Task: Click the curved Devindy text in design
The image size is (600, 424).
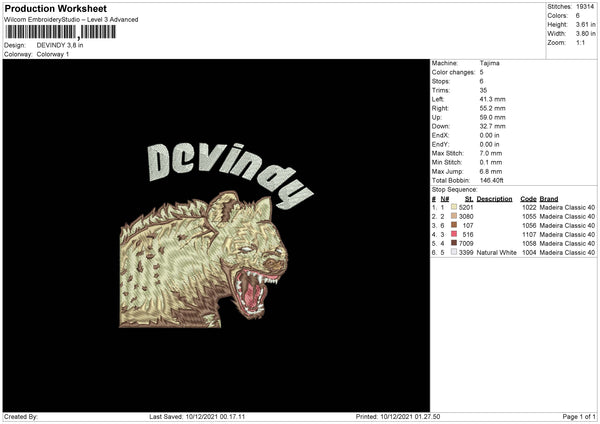Action: (230, 178)
